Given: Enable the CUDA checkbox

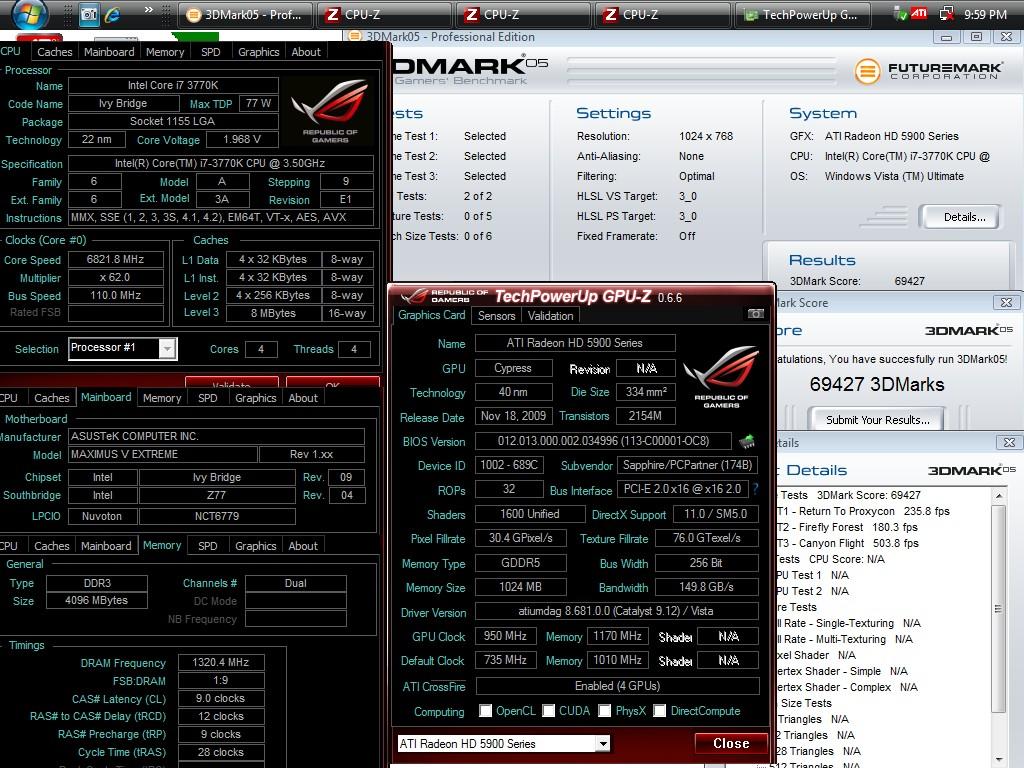Looking at the screenshot, I should 549,711.
